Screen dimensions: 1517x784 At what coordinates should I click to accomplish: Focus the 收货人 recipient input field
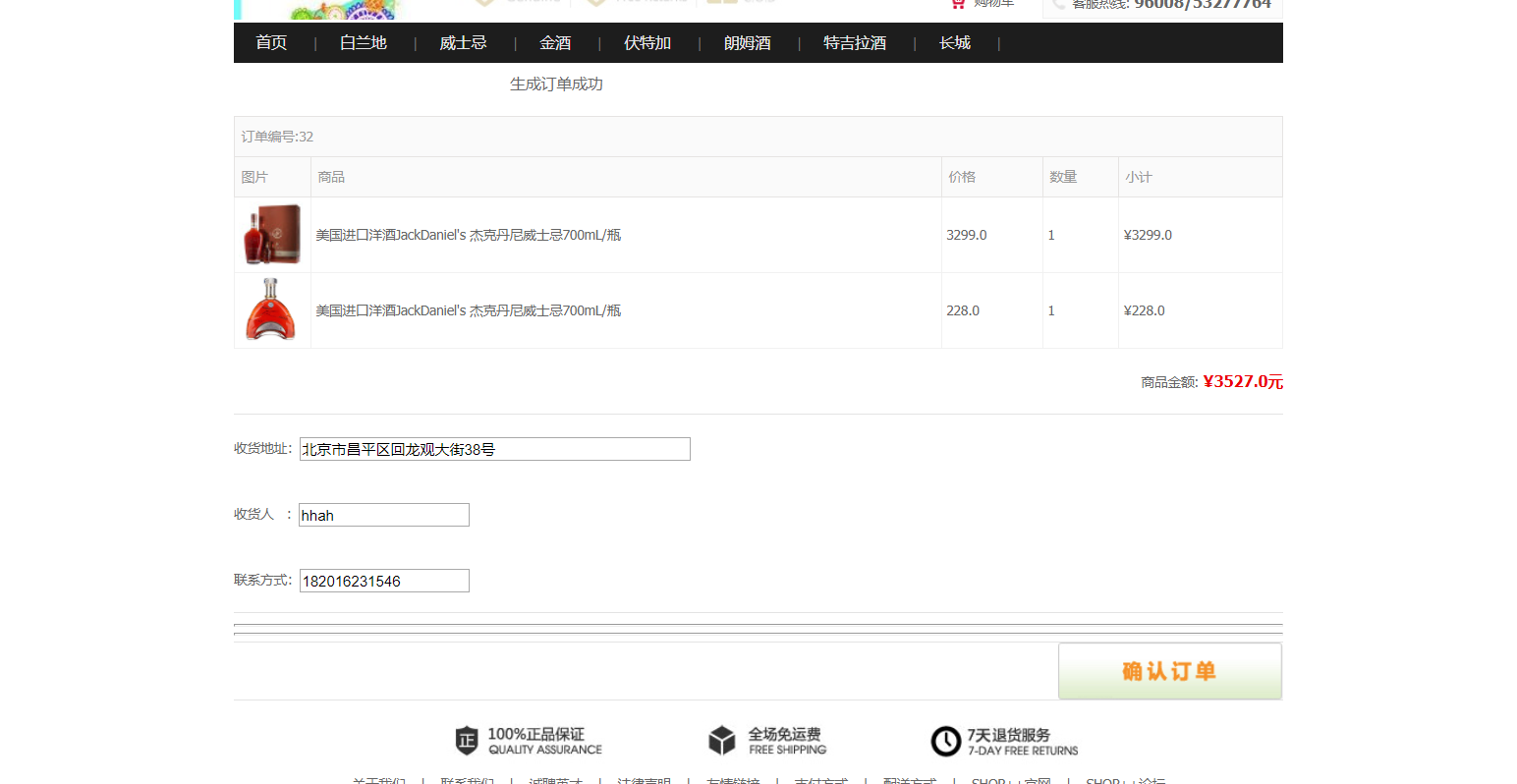[384, 515]
